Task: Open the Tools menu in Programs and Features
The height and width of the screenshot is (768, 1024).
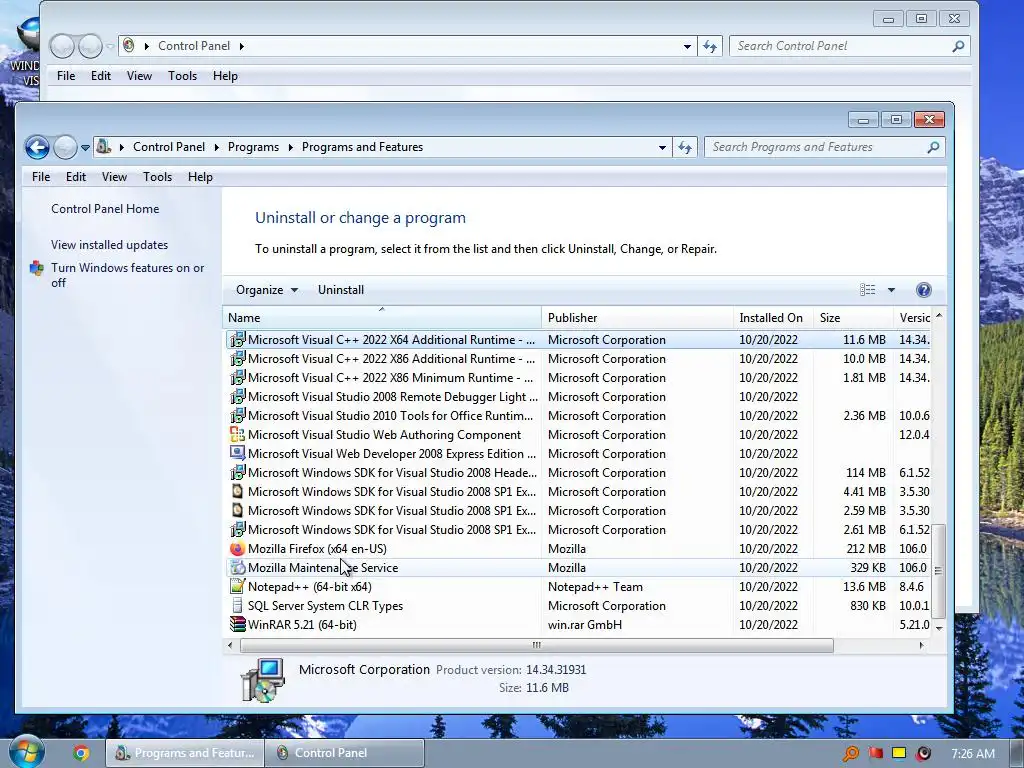Action: pyautogui.click(x=157, y=177)
